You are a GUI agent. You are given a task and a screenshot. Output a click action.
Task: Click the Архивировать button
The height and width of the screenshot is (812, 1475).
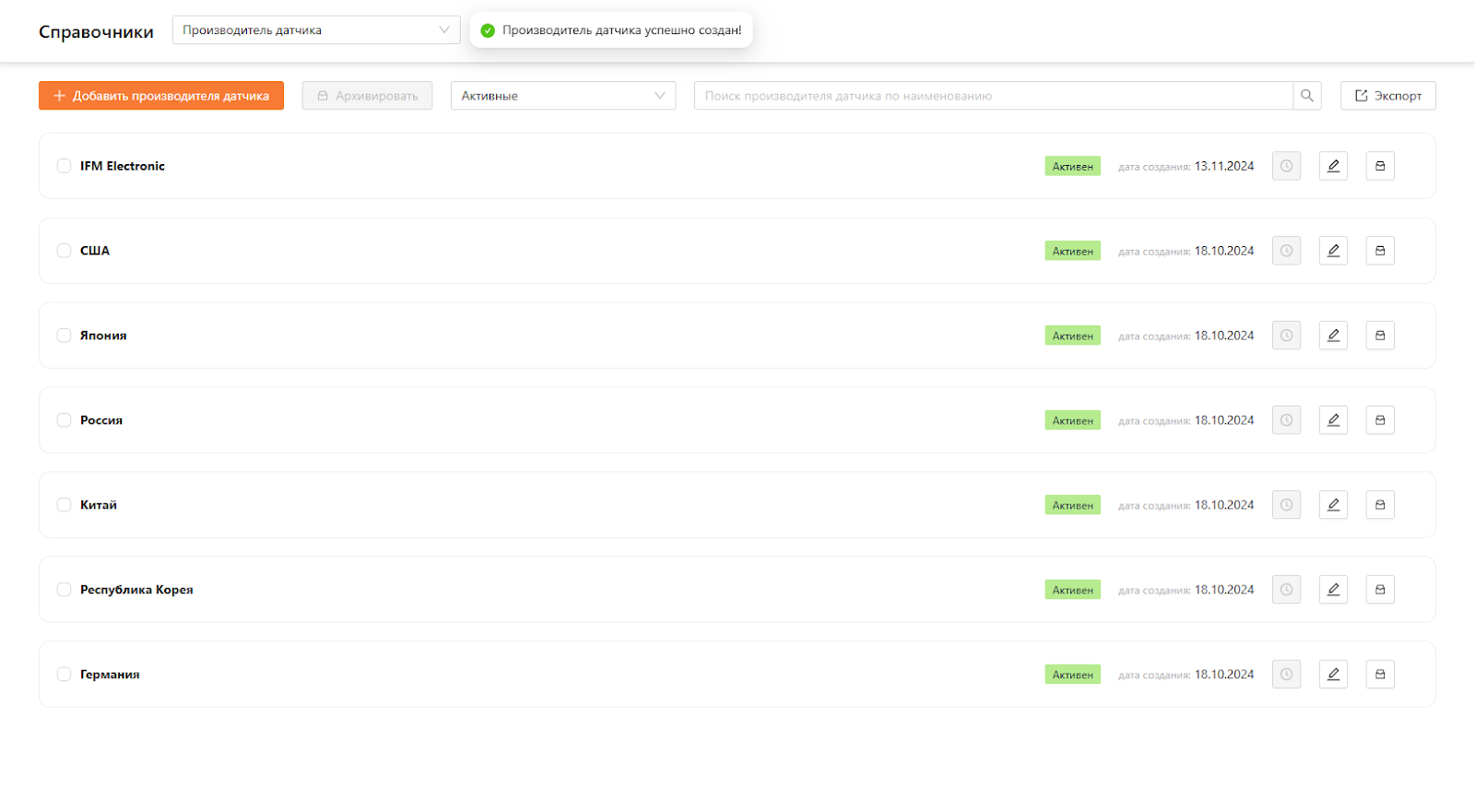point(367,96)
